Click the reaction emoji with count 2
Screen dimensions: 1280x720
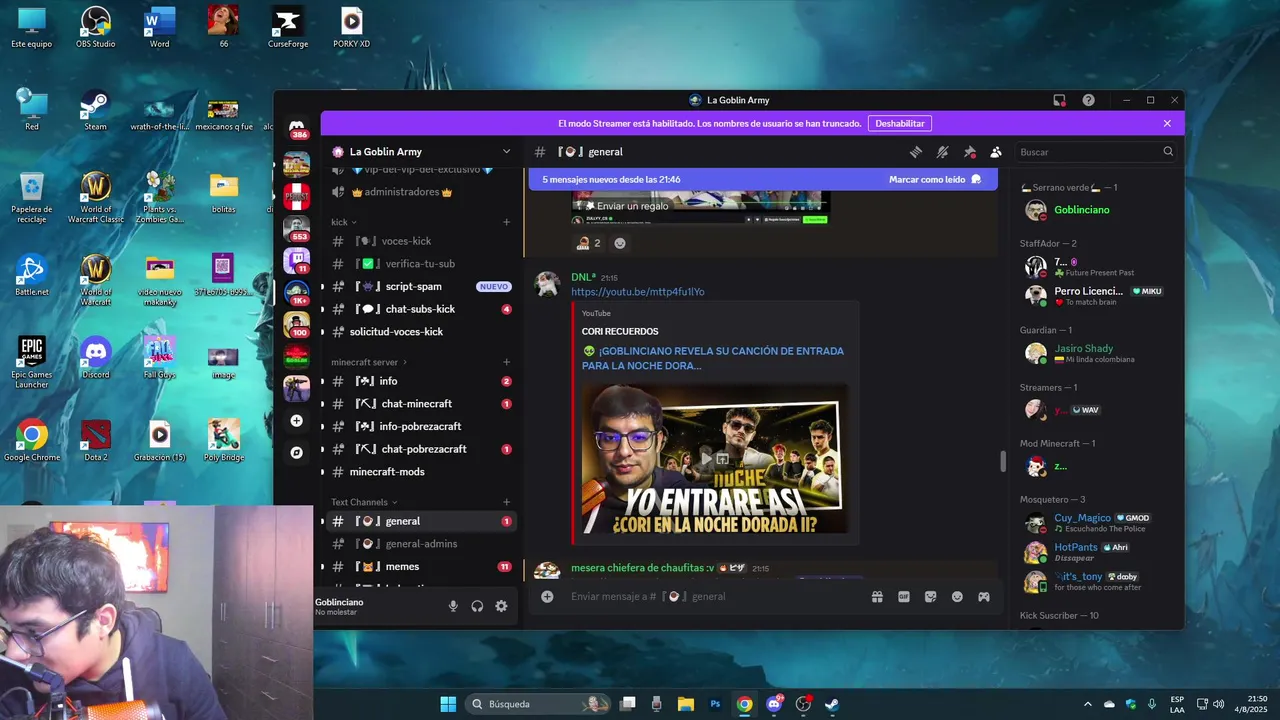pos(588,243)
